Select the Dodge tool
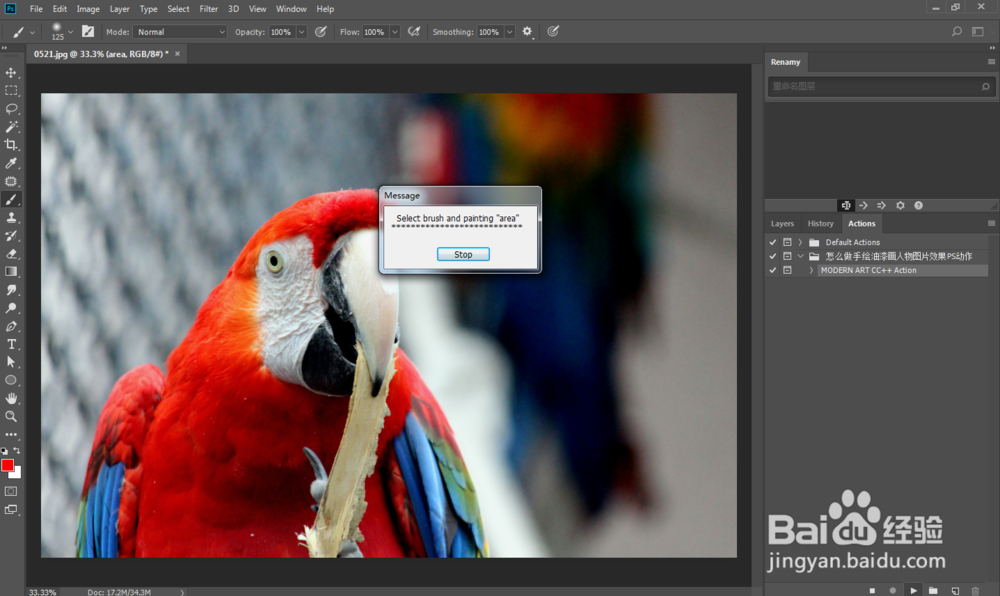Image resolution: width=1000 pixels, height=596 pixels. 11,308
